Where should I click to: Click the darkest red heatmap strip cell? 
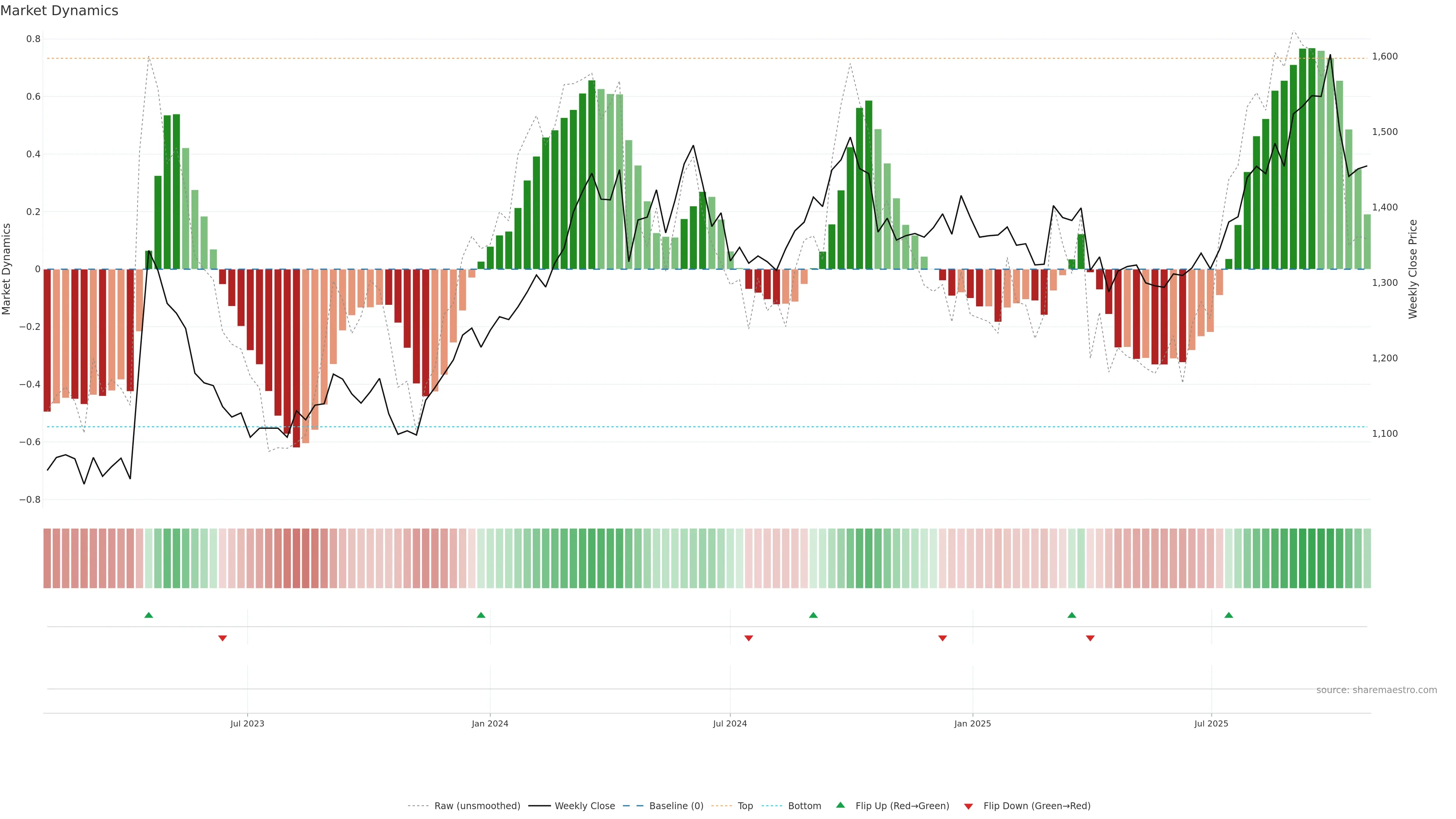[296, 558]
